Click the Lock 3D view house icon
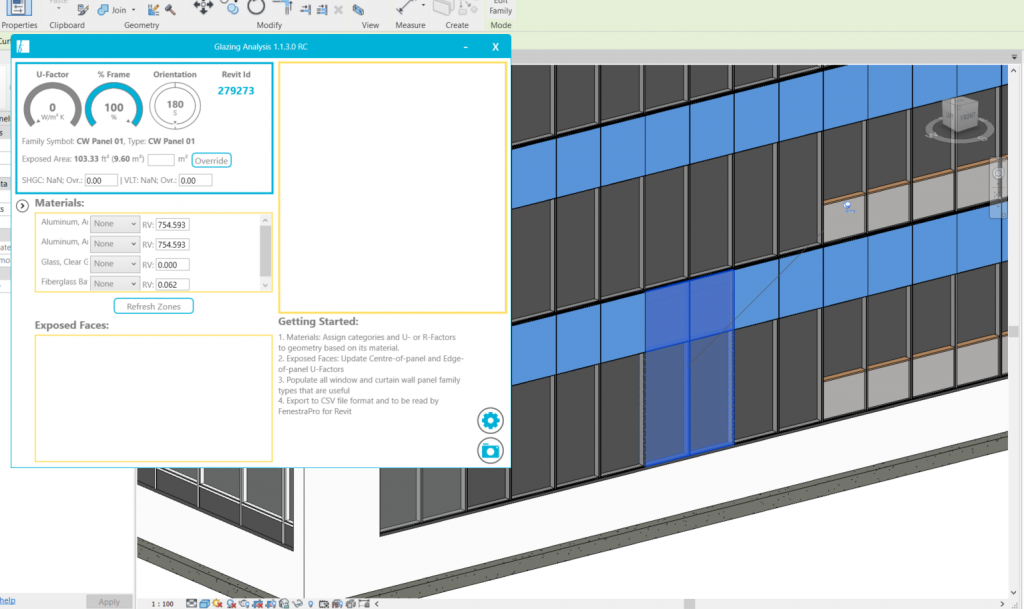This screenshot has height=609, width=1024. tap(284, 604)
